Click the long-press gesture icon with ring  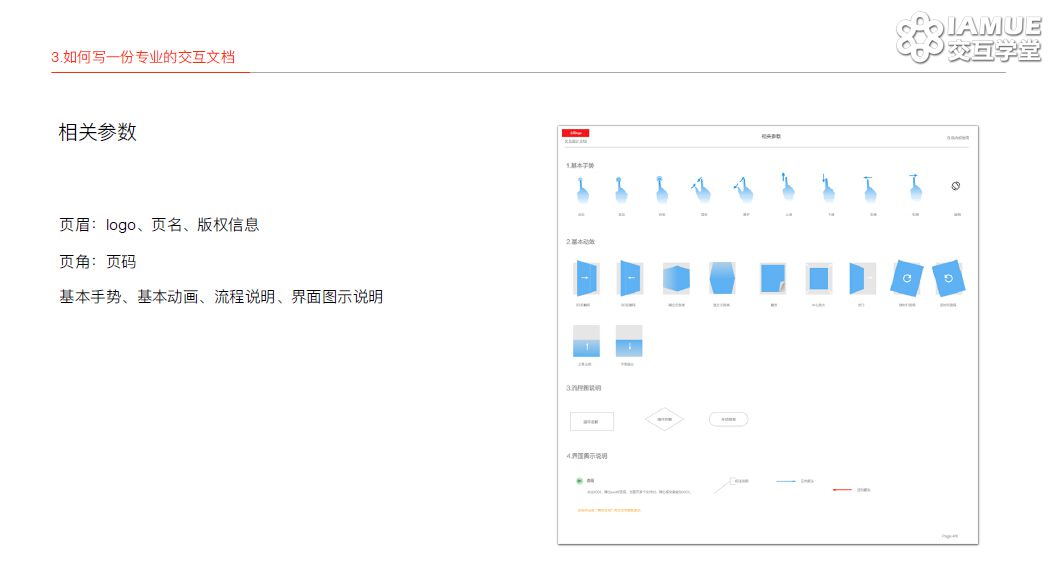pyautogui.click(x=661, y=189)
